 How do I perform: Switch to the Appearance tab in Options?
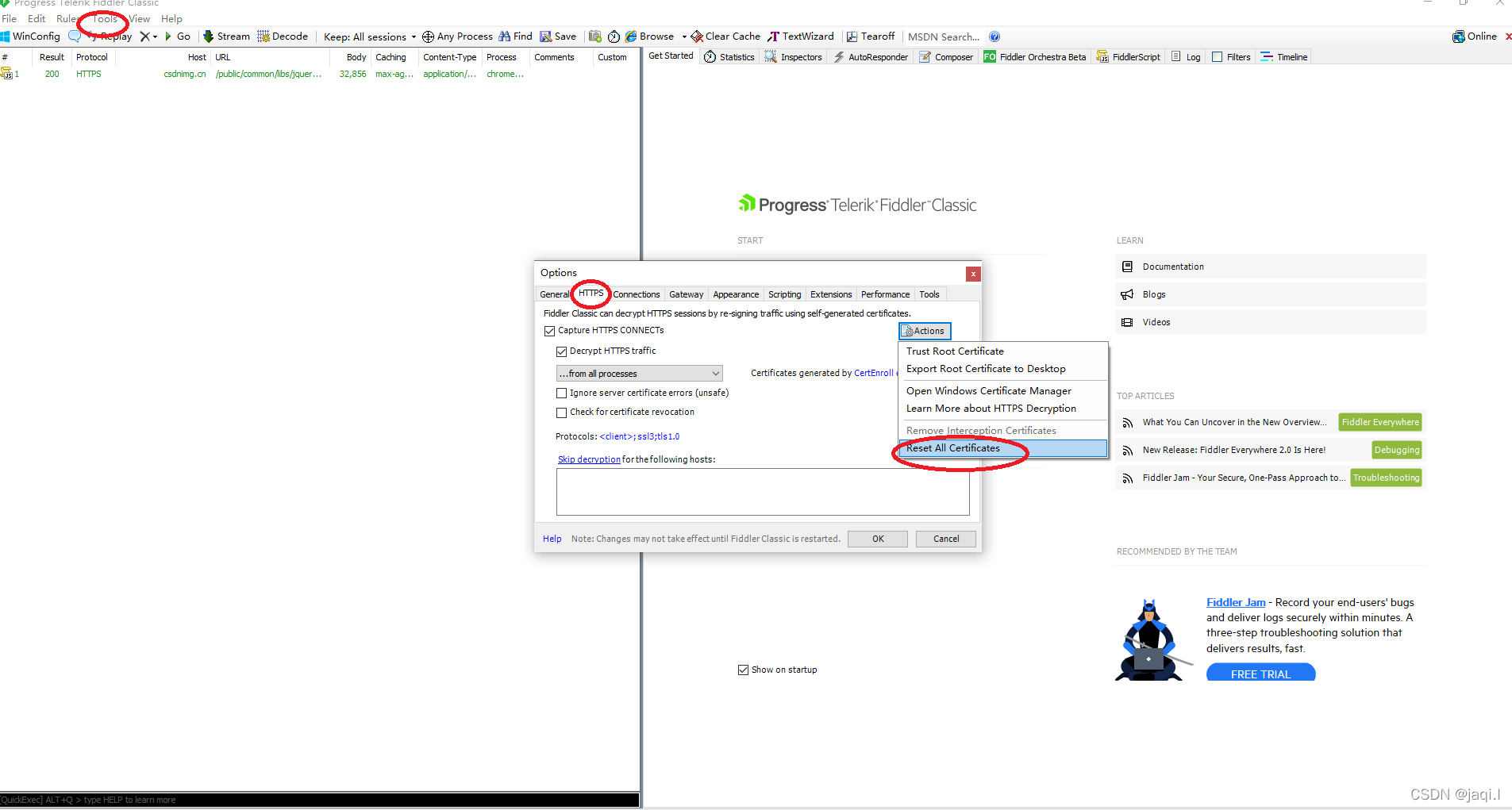[x=736, y=294]
